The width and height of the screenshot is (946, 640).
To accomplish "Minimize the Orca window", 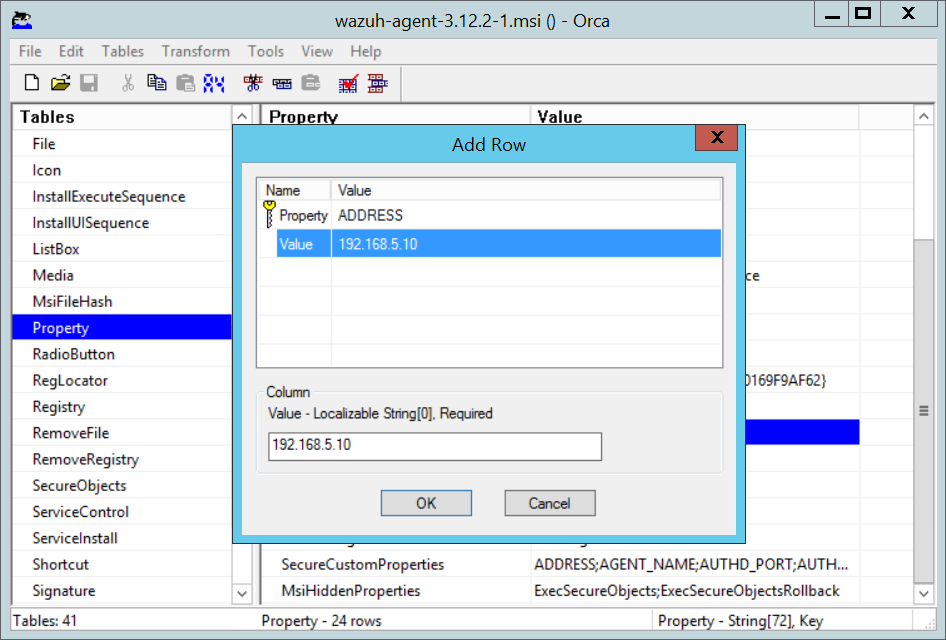I will 832,14.
